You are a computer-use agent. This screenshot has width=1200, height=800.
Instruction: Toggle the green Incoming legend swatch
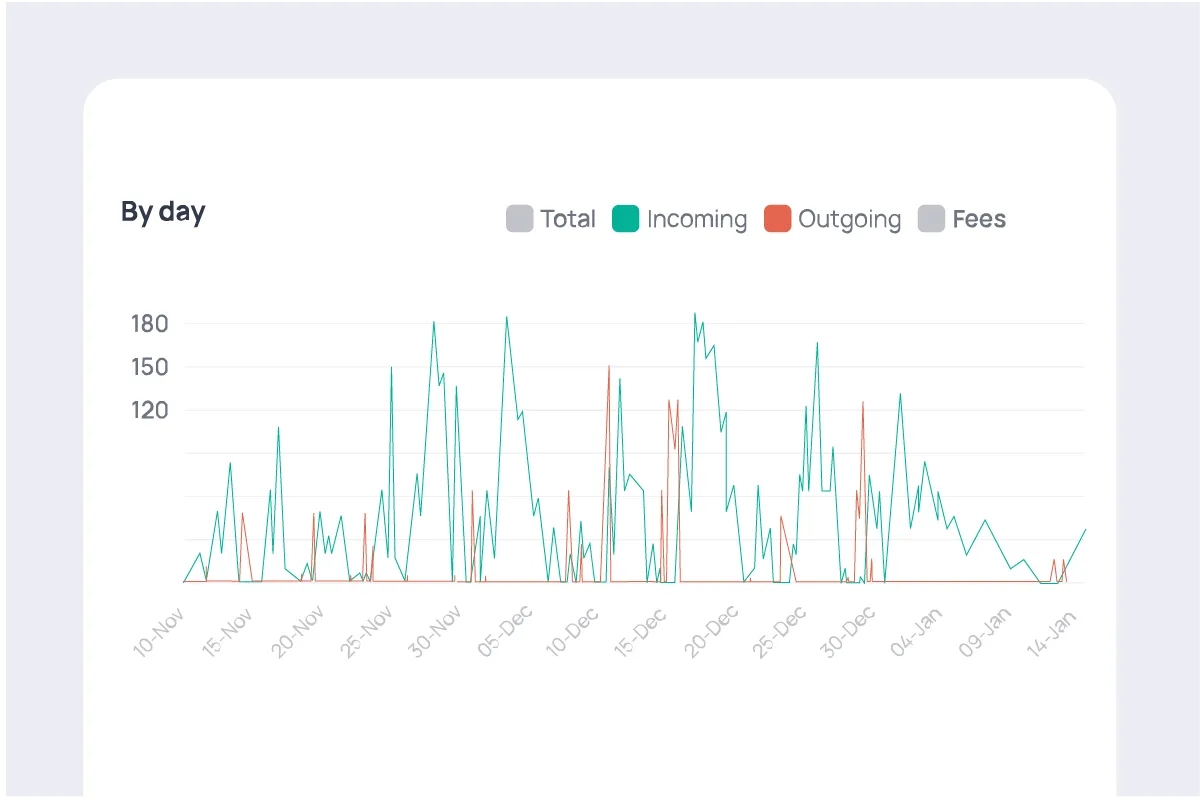click(625, 219)
